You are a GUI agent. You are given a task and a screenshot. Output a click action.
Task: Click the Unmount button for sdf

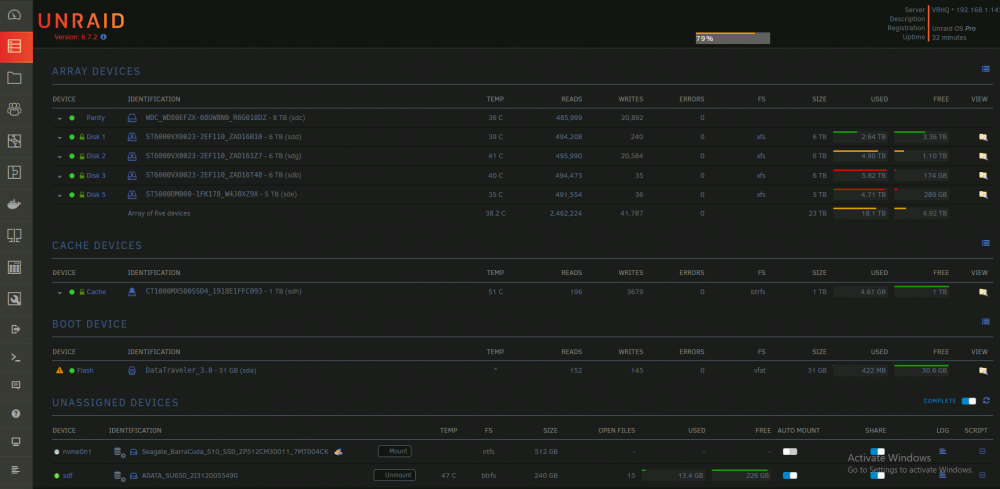(395, 475)
